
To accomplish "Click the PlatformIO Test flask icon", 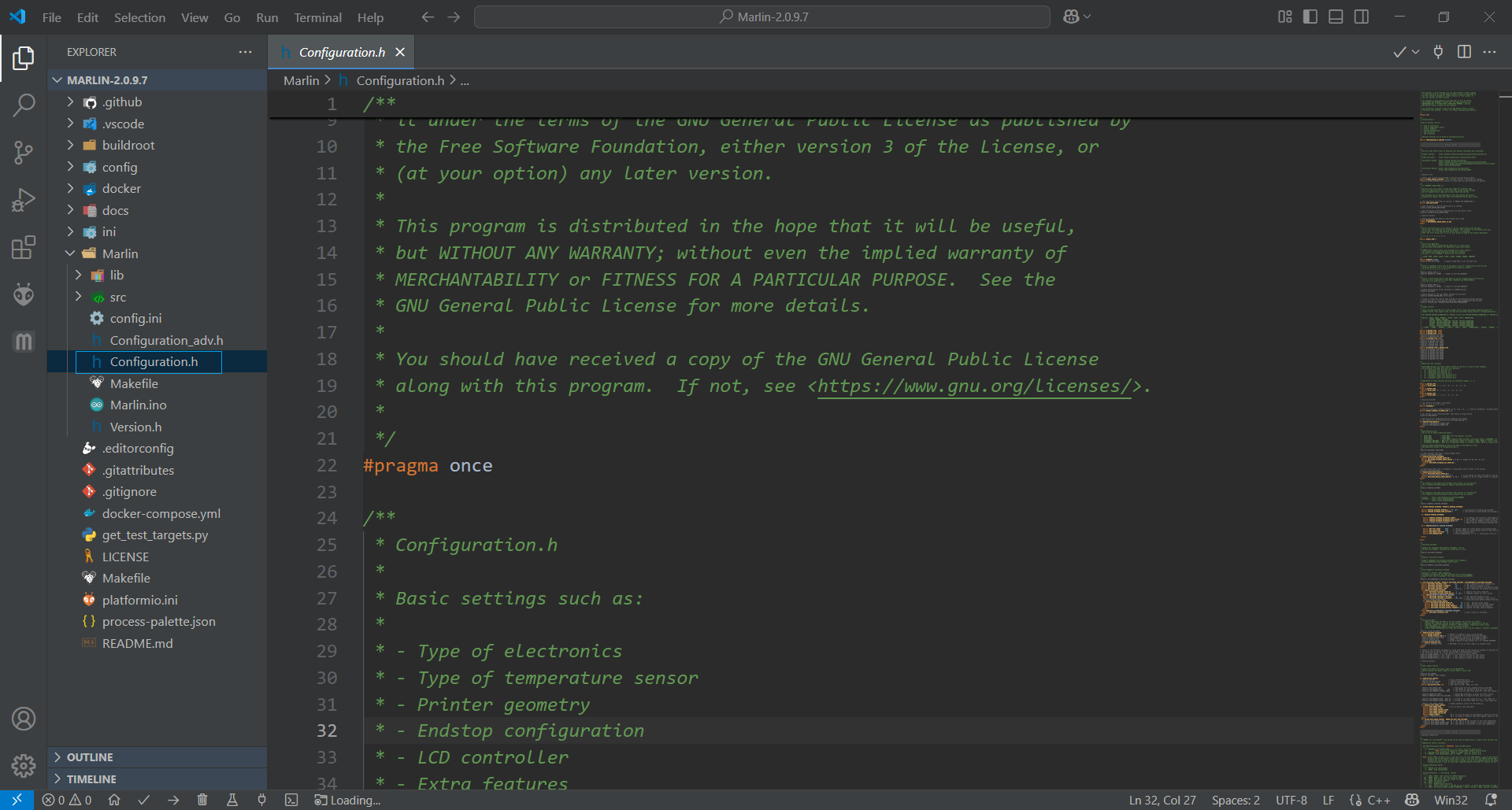I will [x=232, y=800].
